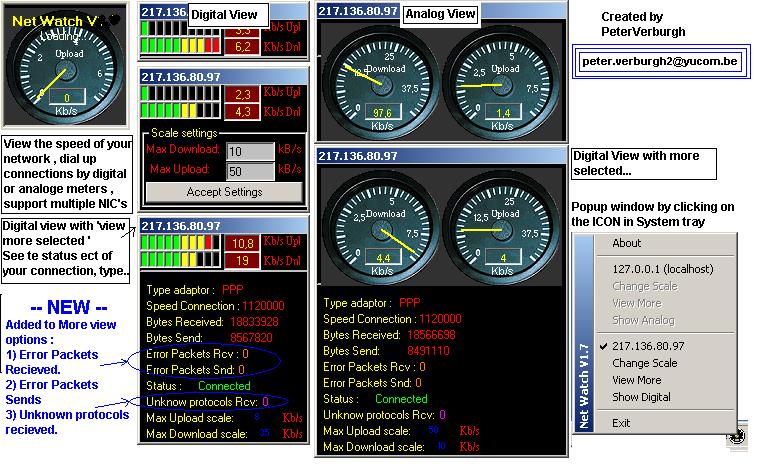The image size is (757, 472).
Task: Select the 127.0.0.1 (localhost) menu entry
Action: pyautogui.click(x=662, y=269)
